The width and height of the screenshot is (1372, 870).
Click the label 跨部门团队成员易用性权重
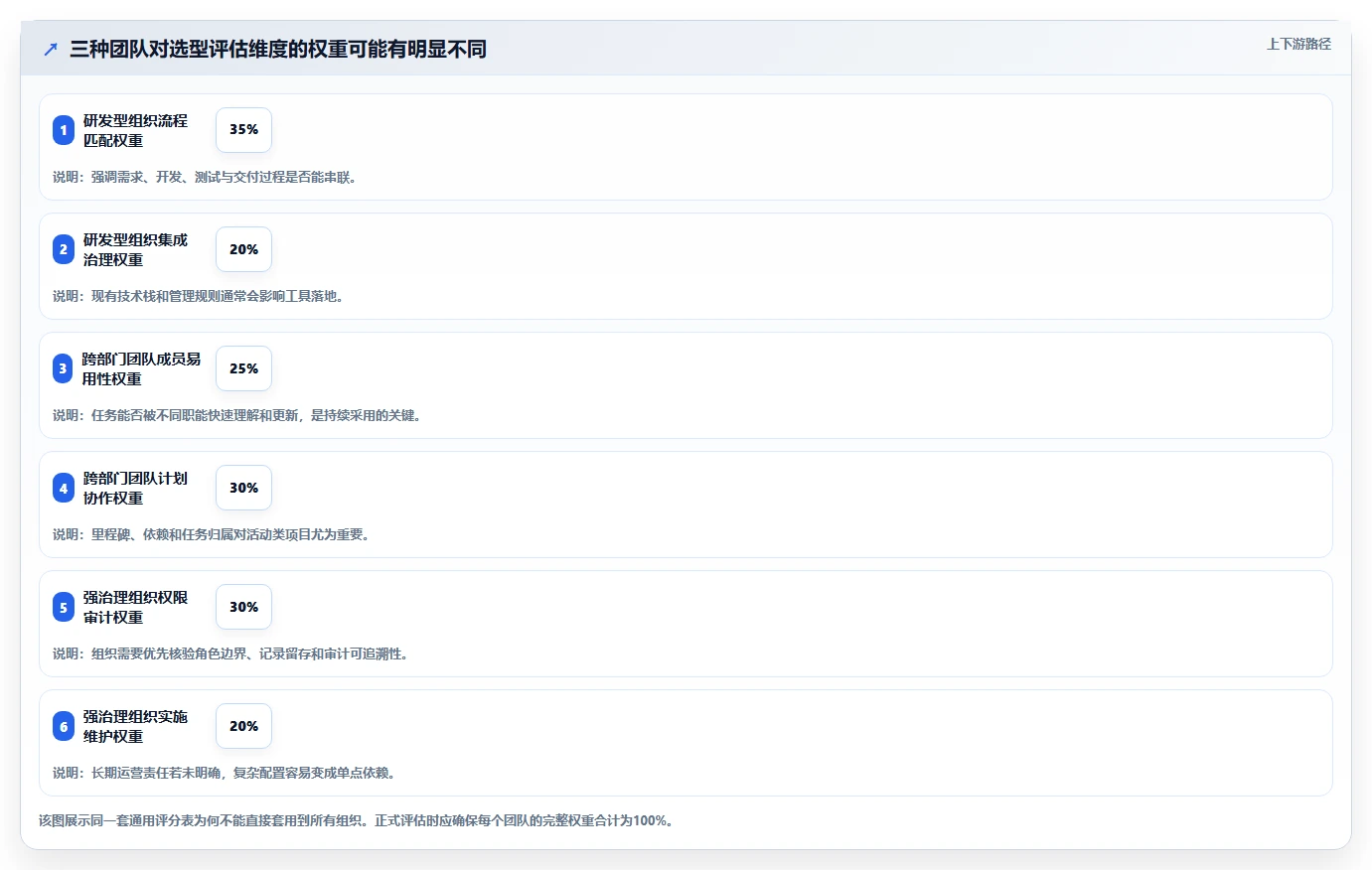tap(141, 368)
